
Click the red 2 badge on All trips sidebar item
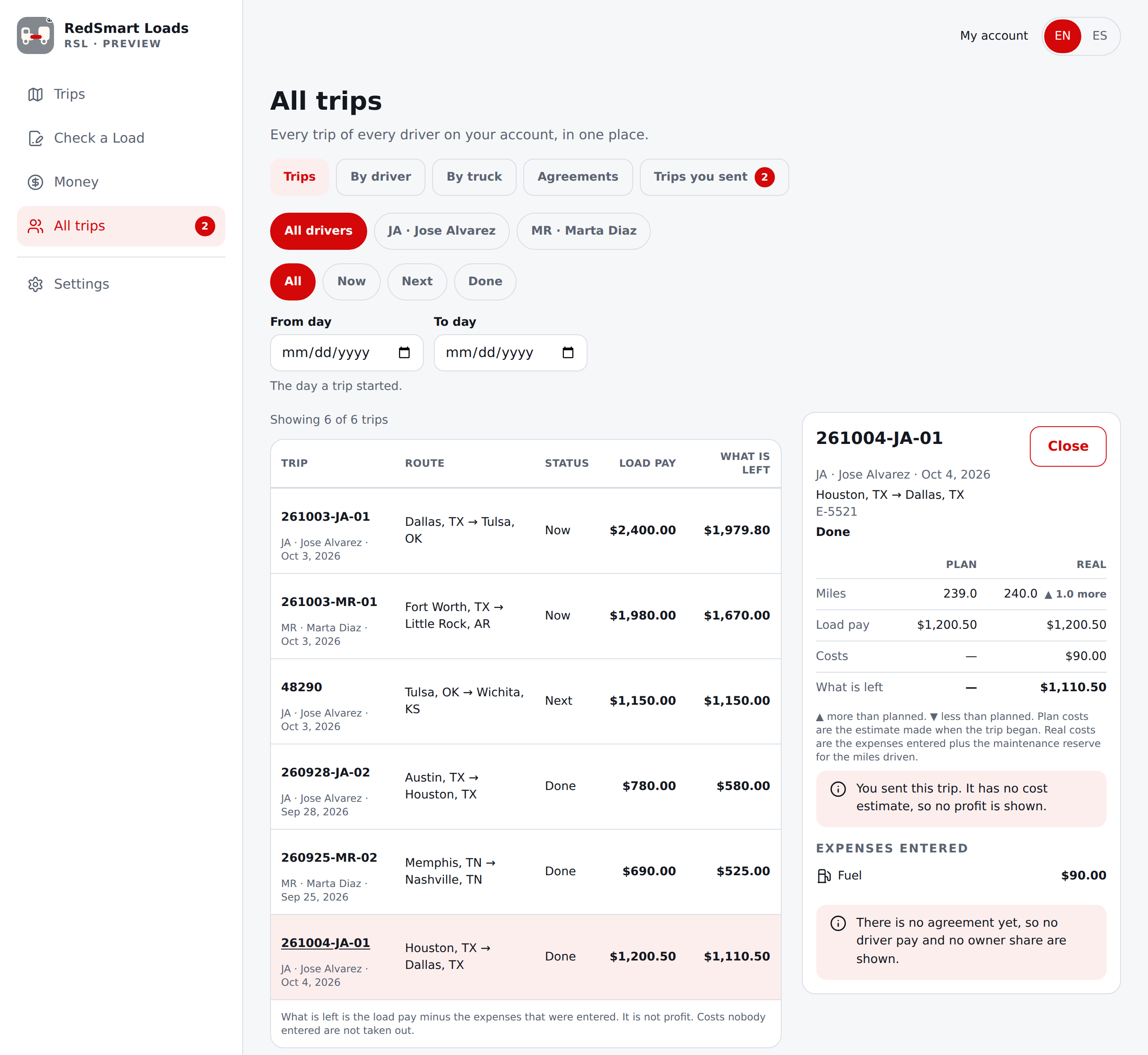tap(205, 226)
